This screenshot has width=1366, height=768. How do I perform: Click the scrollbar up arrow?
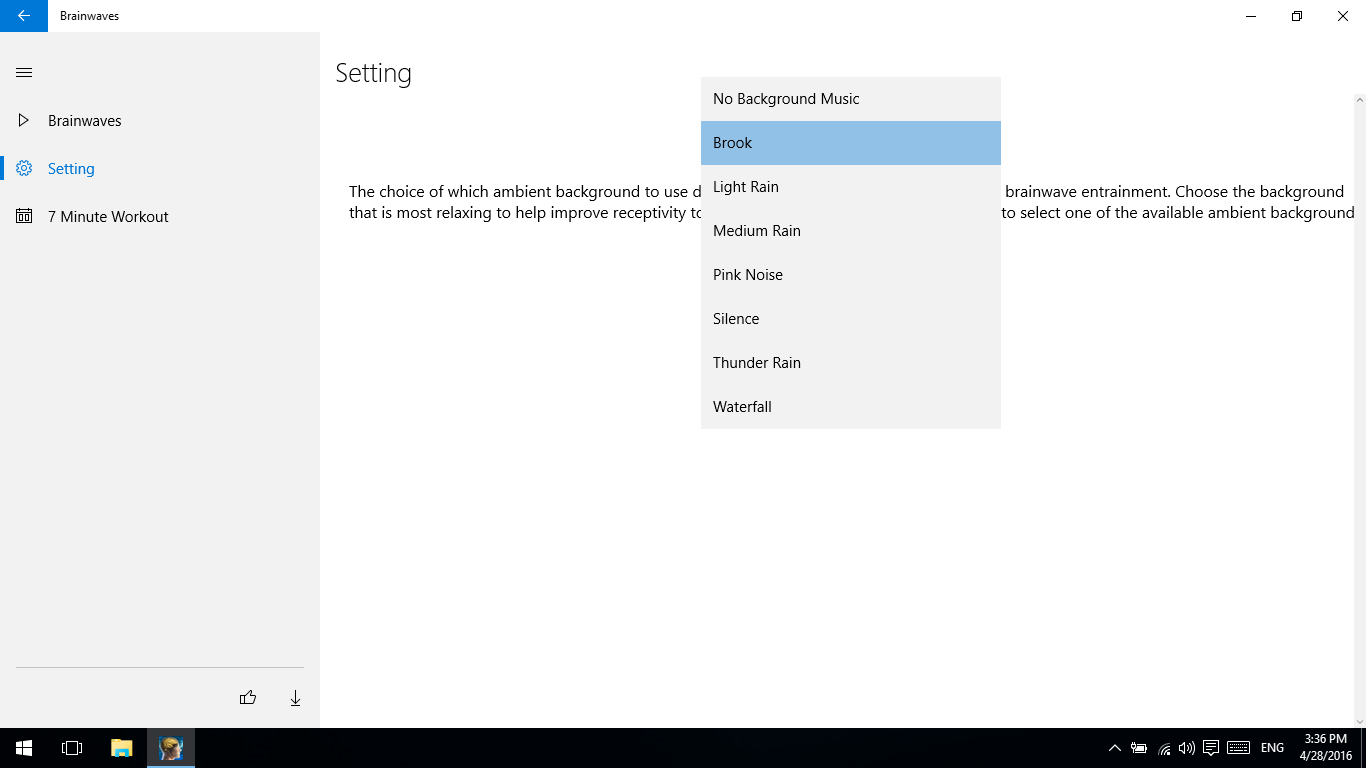[x=1360, y=100]
